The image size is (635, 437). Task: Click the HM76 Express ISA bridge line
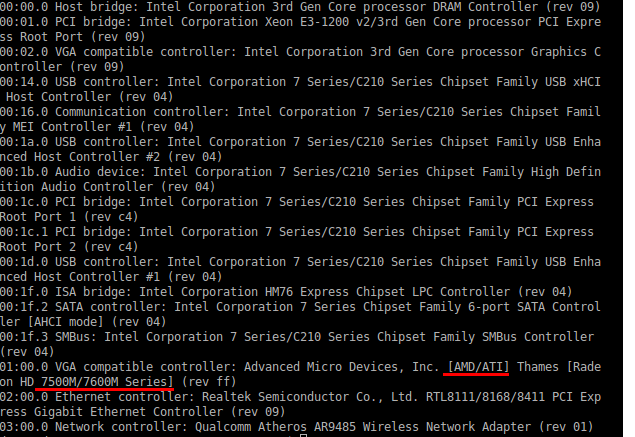pos(286,292)
